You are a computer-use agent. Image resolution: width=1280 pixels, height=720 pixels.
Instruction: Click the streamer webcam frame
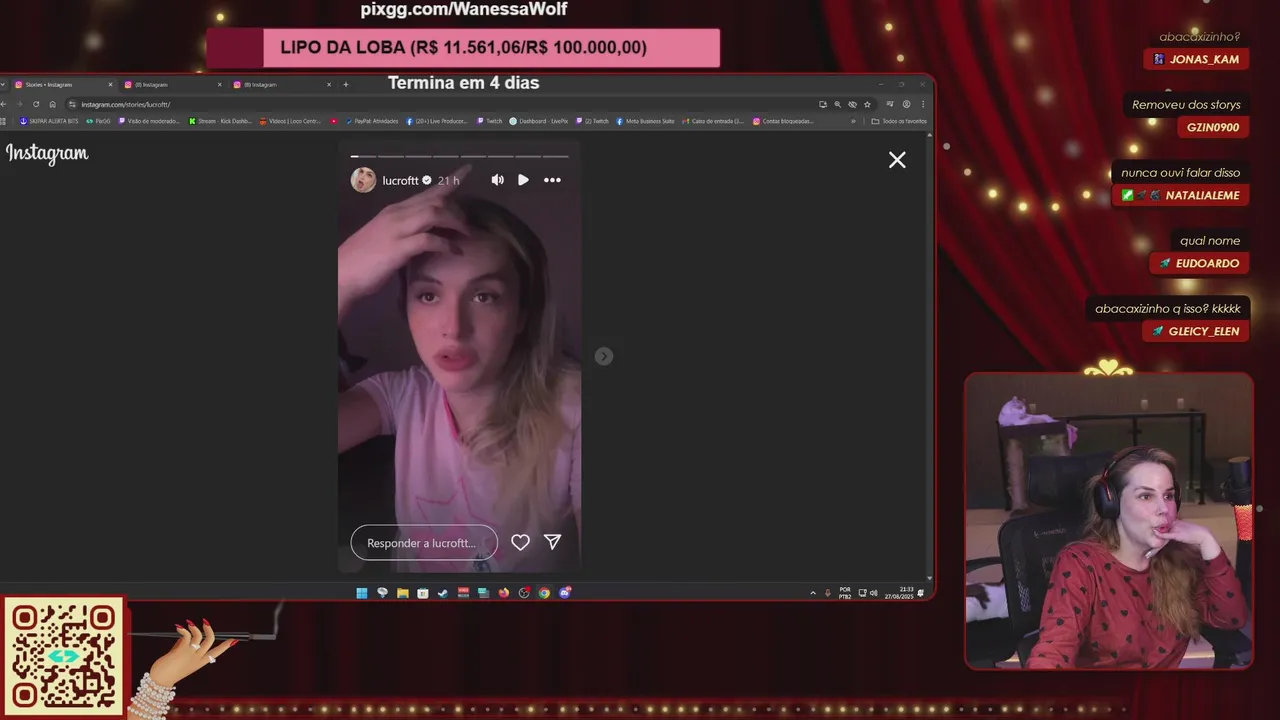tap(1109, 521)
